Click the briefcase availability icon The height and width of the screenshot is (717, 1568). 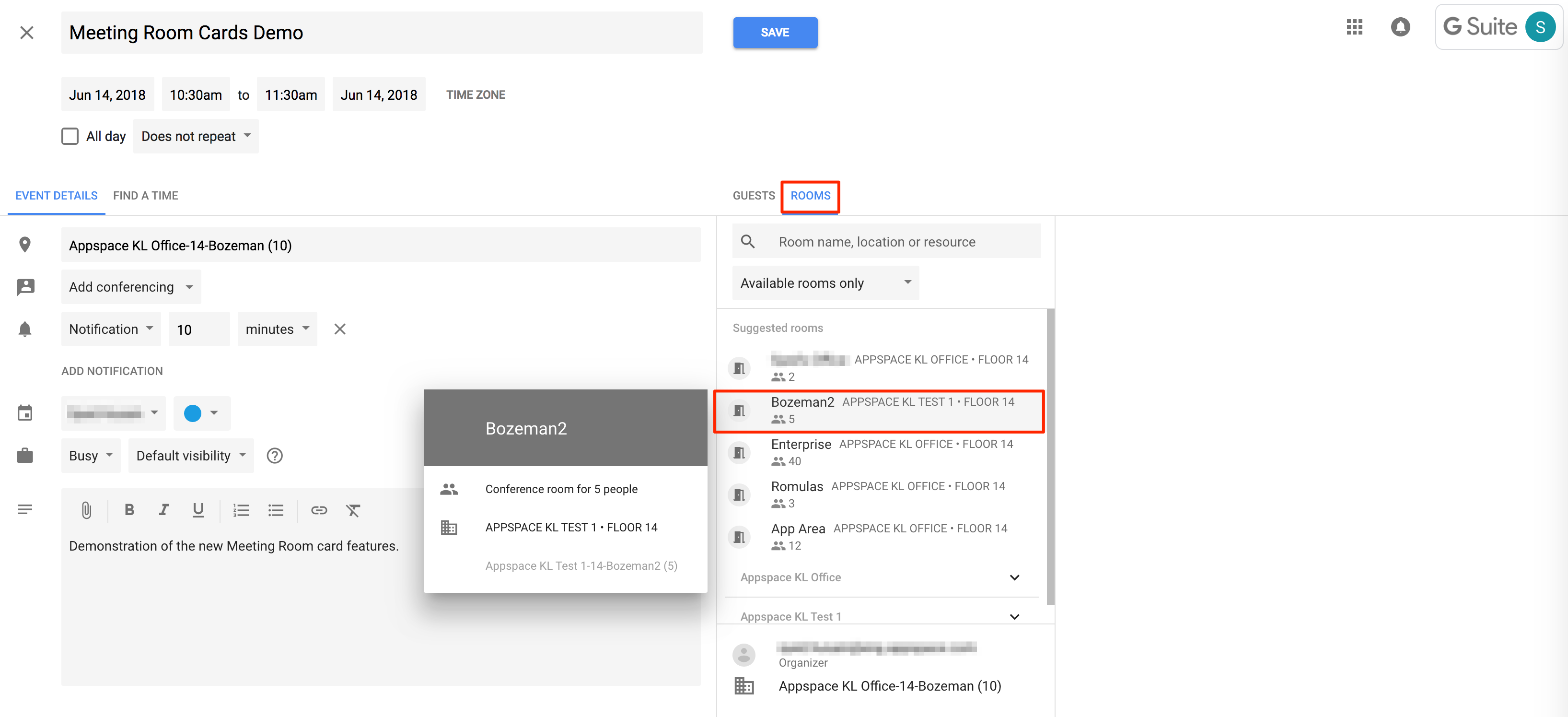tap(25, 456)
